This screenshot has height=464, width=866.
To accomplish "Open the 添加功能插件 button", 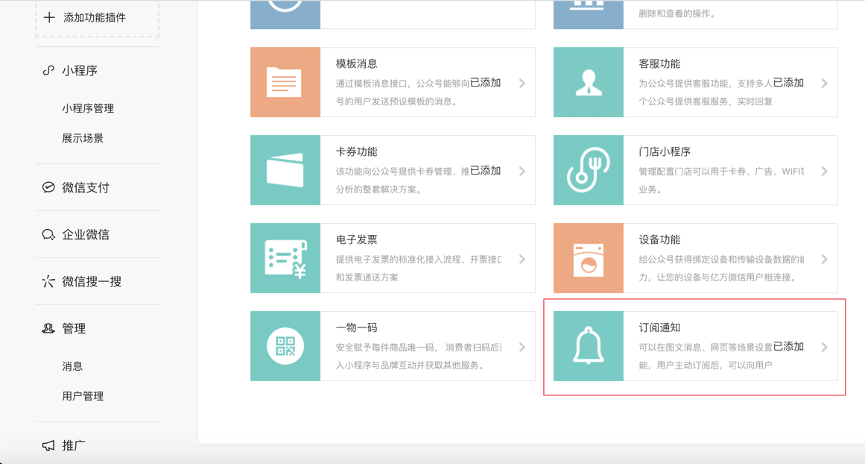I will pyautogui.click(x=97, y=18).
